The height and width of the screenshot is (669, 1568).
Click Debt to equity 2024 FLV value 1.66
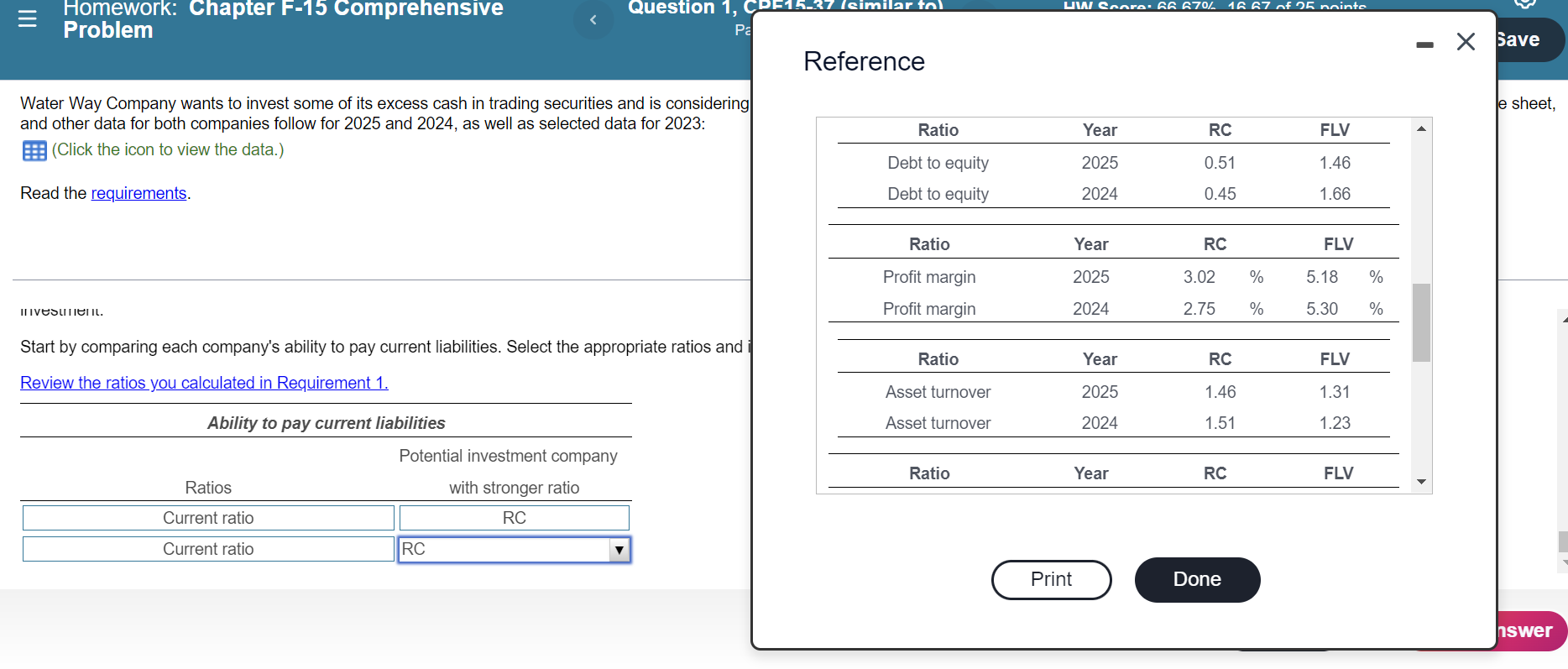tap(1335, 194)
